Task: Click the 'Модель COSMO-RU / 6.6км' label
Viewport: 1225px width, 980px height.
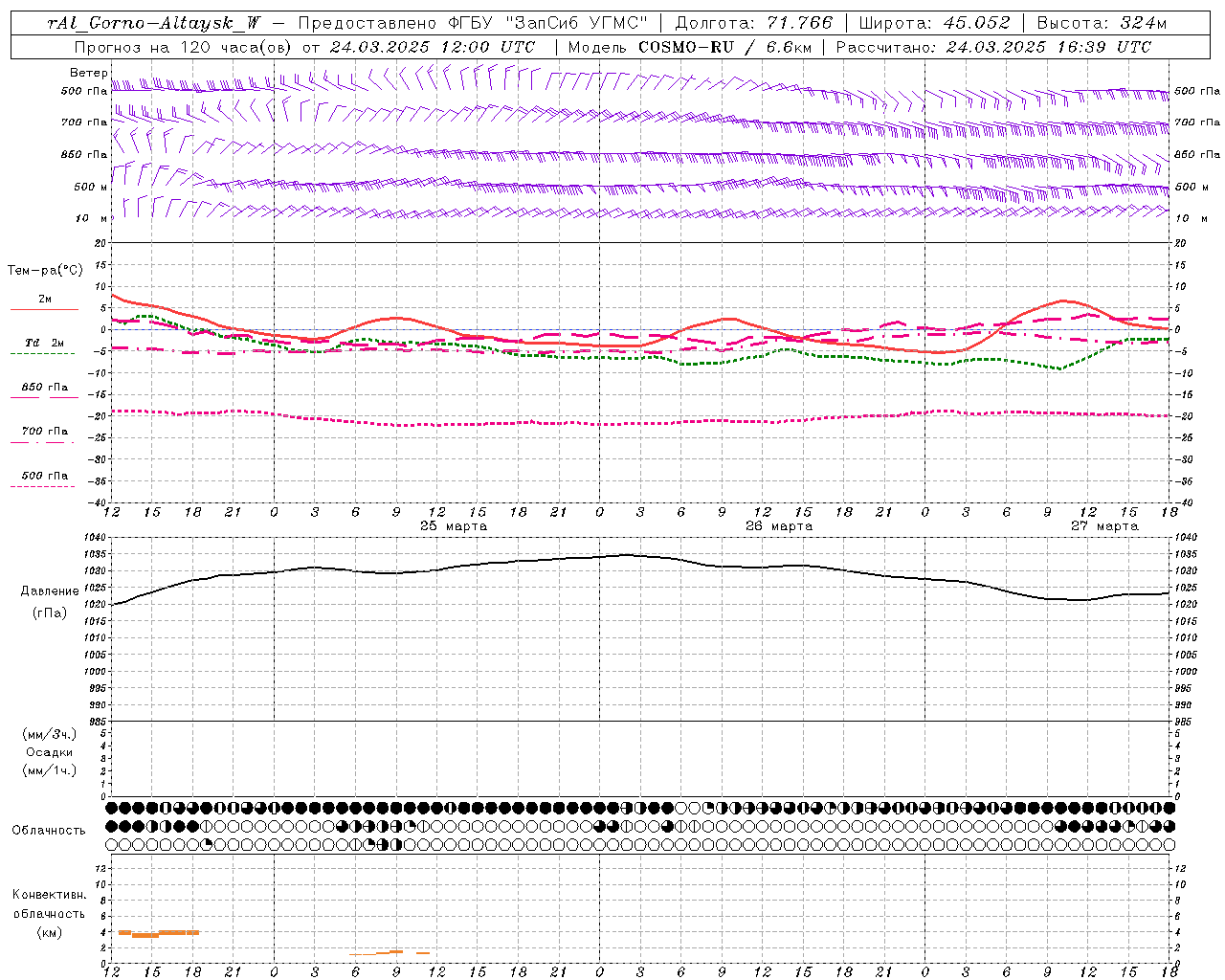Action: point(689,47)
